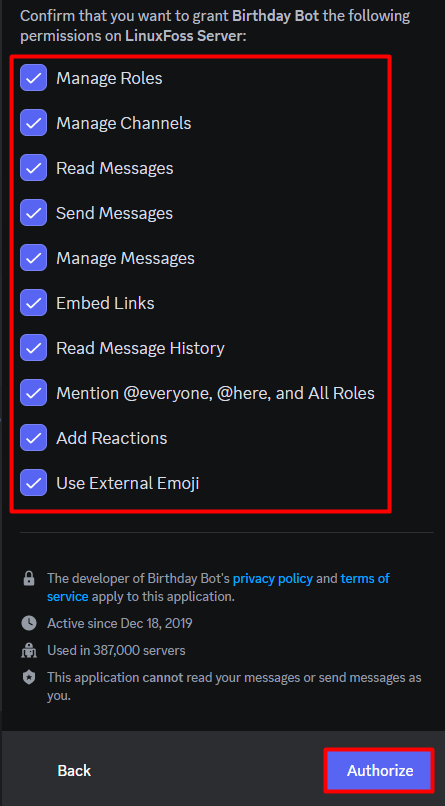Click the Manage Roles label text

[109, 78]
